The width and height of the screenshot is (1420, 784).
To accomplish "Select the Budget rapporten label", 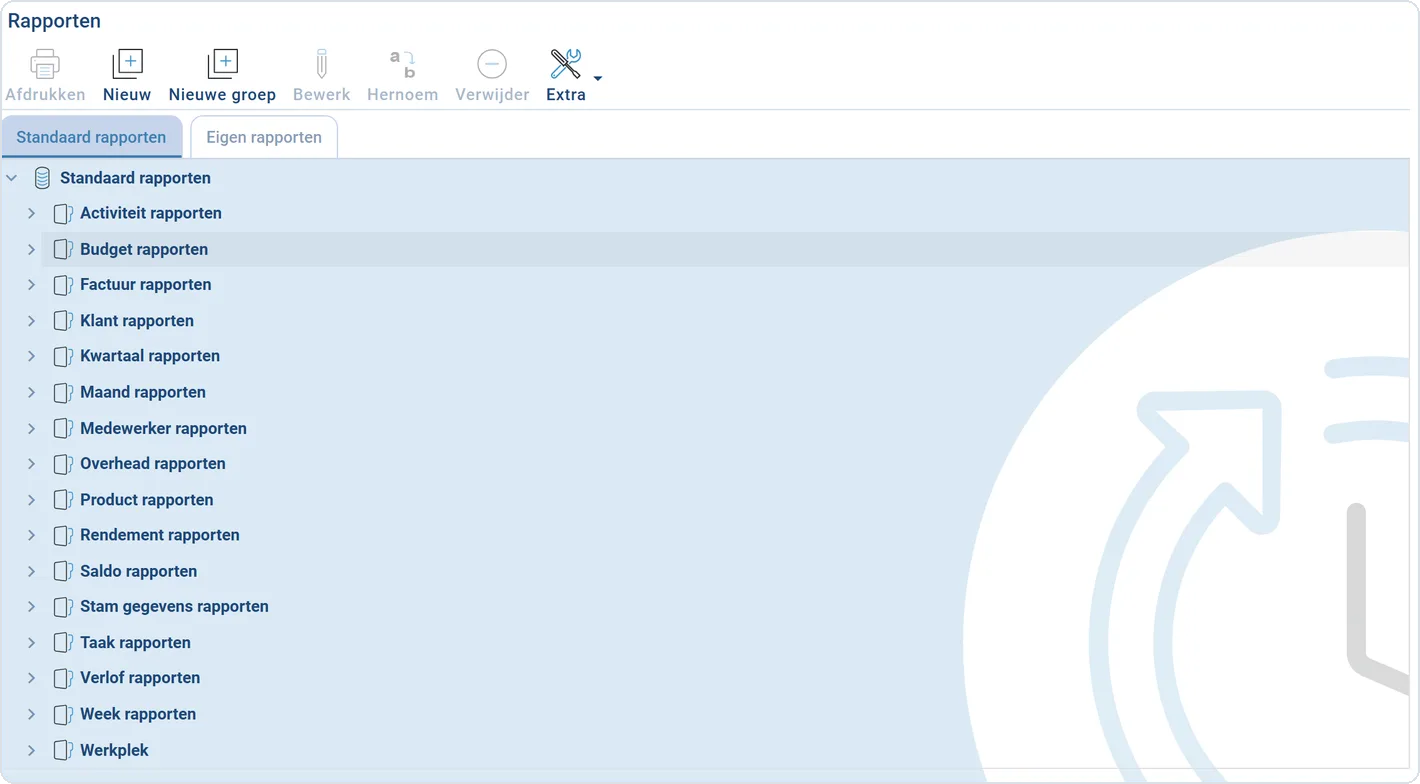I will click(x=144, y=249).
